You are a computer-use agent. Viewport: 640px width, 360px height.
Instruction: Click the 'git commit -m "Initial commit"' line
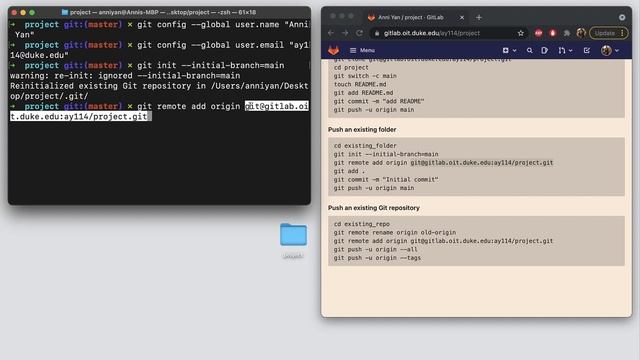pos(386,180)
